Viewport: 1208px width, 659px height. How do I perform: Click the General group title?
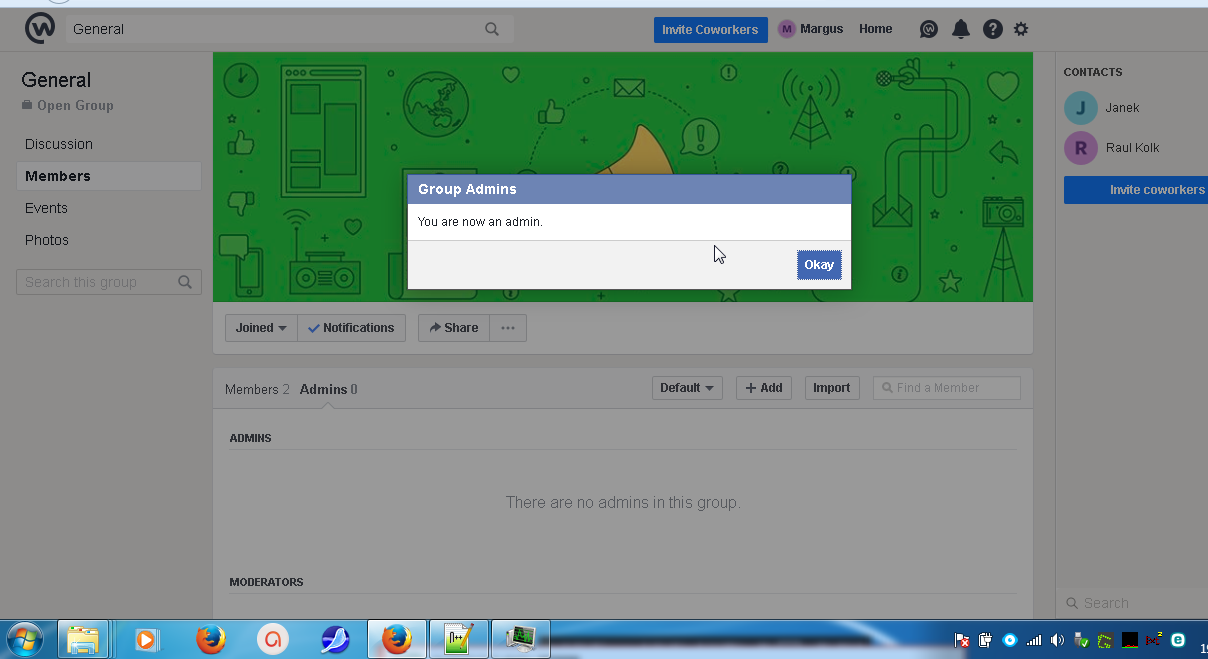(x=56, y=80)
